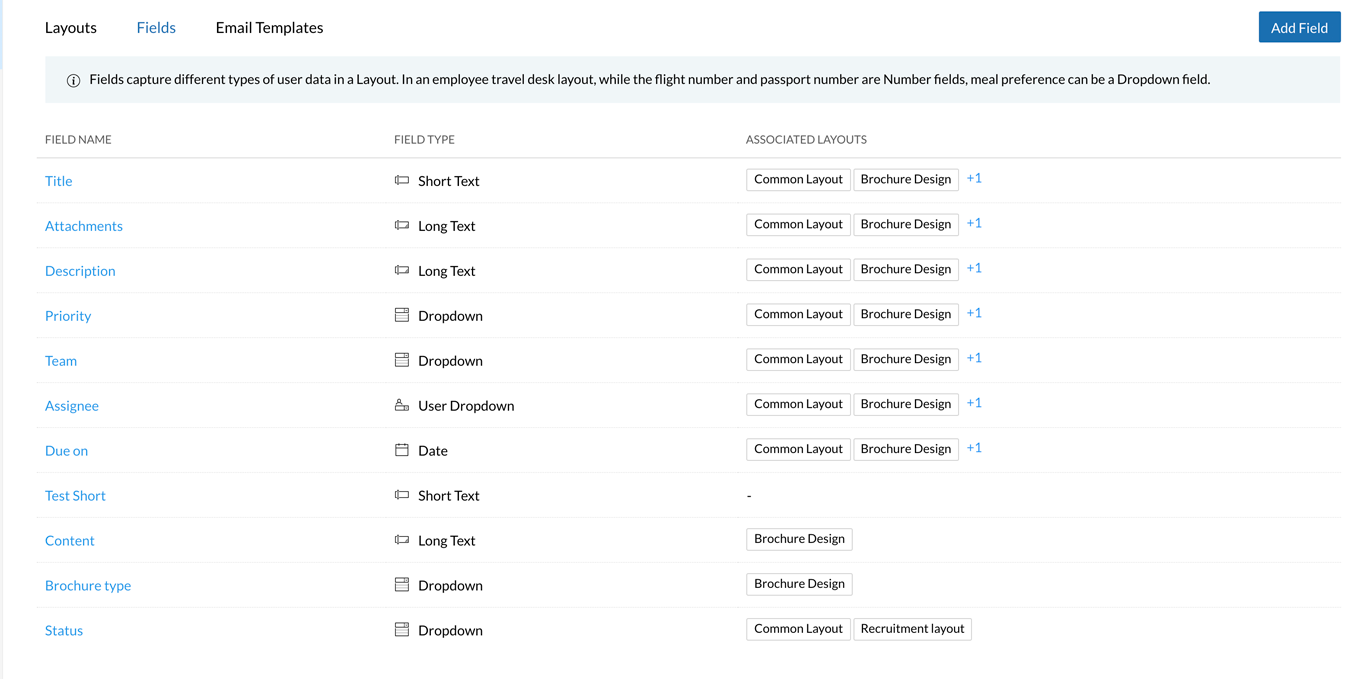Expand +1 more layouts for Title field
Image resolution: width=1361 pixels, height=679 pixels.
[974, 179]
